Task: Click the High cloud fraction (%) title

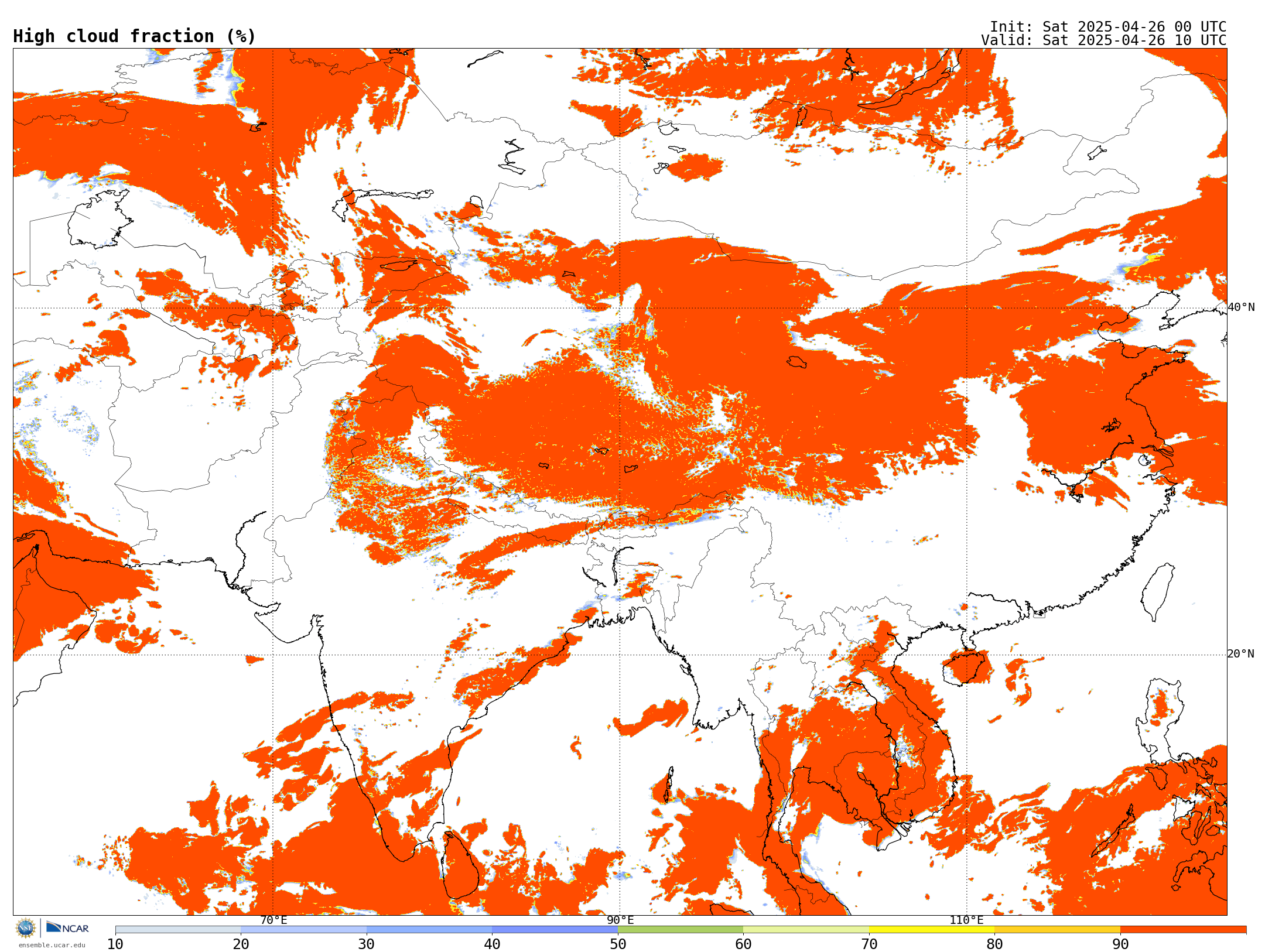Action: (x=134, y=36)
